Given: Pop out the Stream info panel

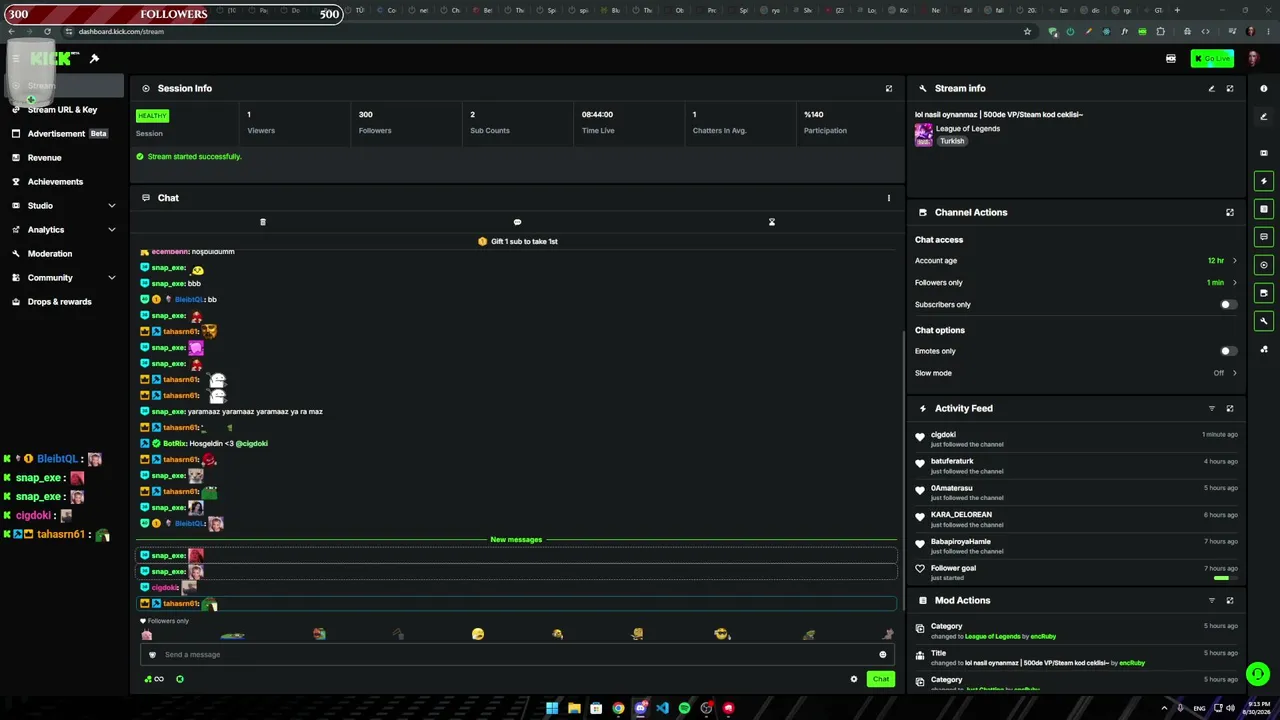Looking at the screenshot, I should pyautogui.click(x=1230, y=88).
